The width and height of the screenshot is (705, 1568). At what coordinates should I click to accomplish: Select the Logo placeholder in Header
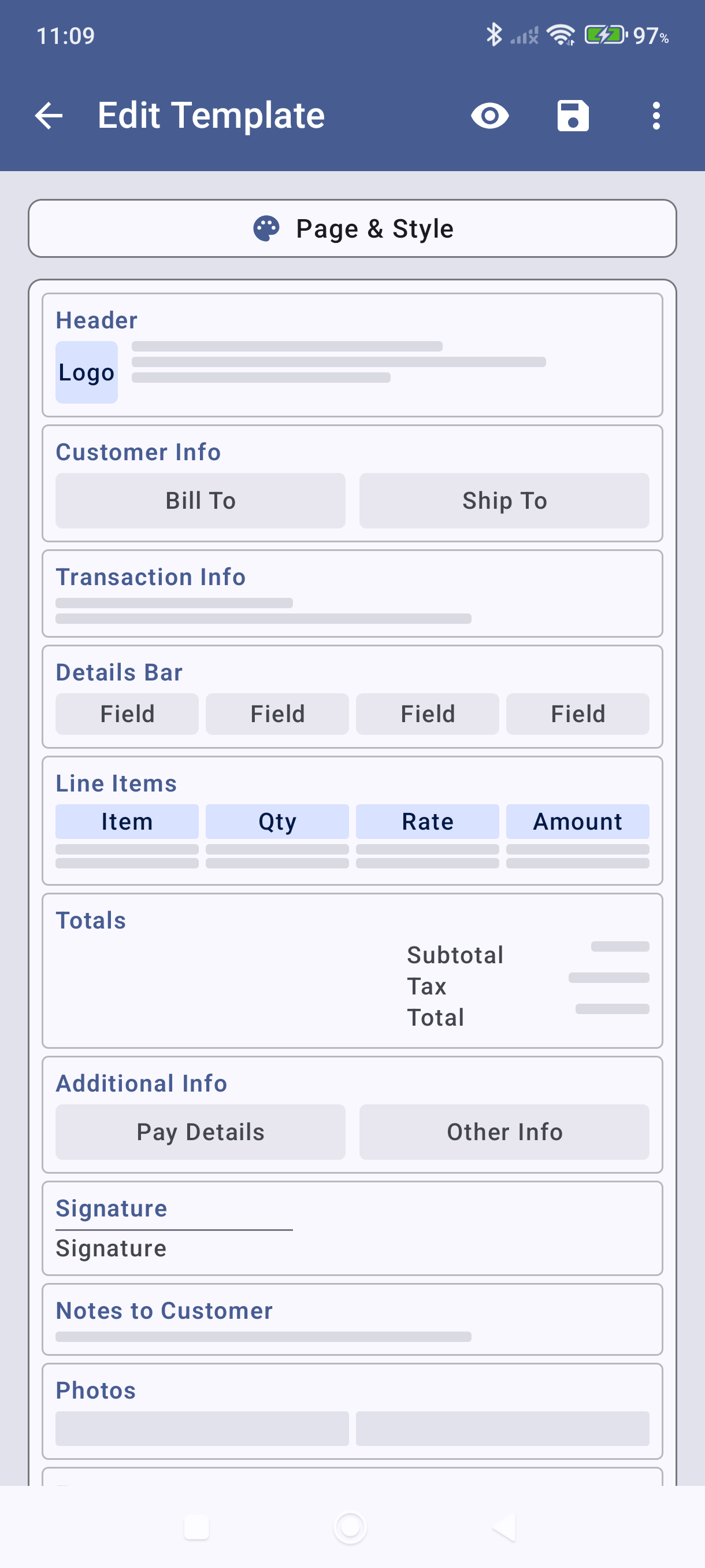click(x=86, y=372)
